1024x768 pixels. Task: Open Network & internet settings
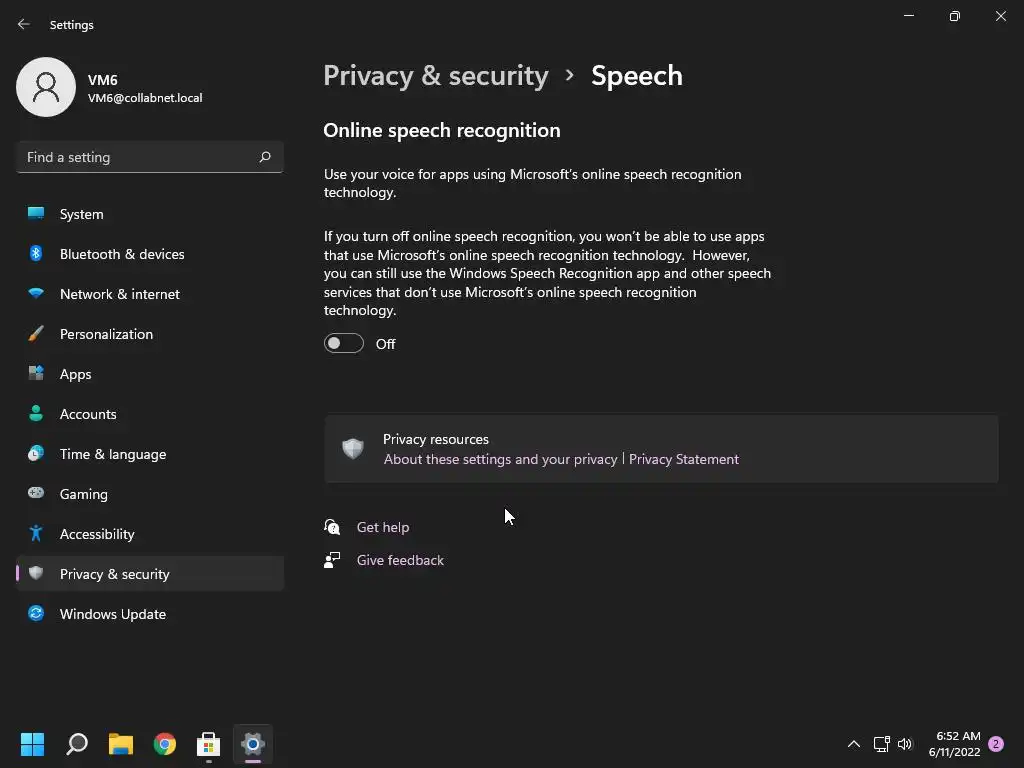tap(120, 294)
